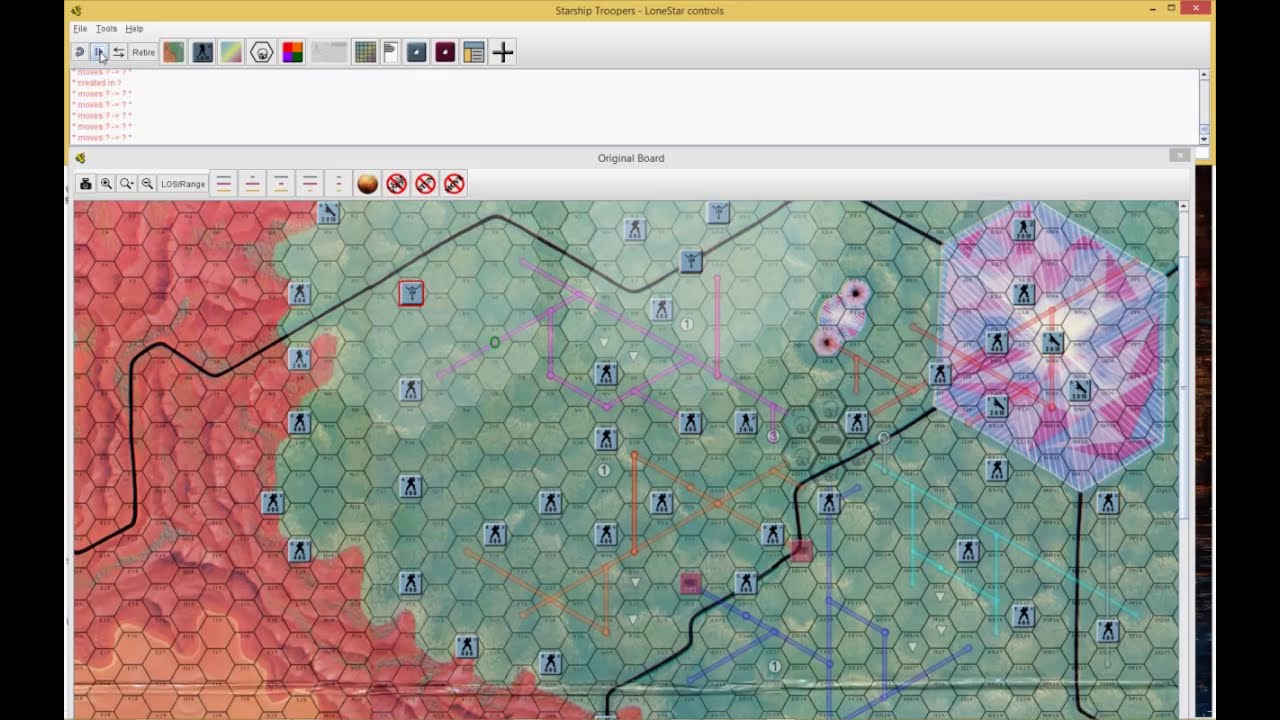Open the colored grid chart icon
Screen dimensions: 1280x720
(365, 52)
